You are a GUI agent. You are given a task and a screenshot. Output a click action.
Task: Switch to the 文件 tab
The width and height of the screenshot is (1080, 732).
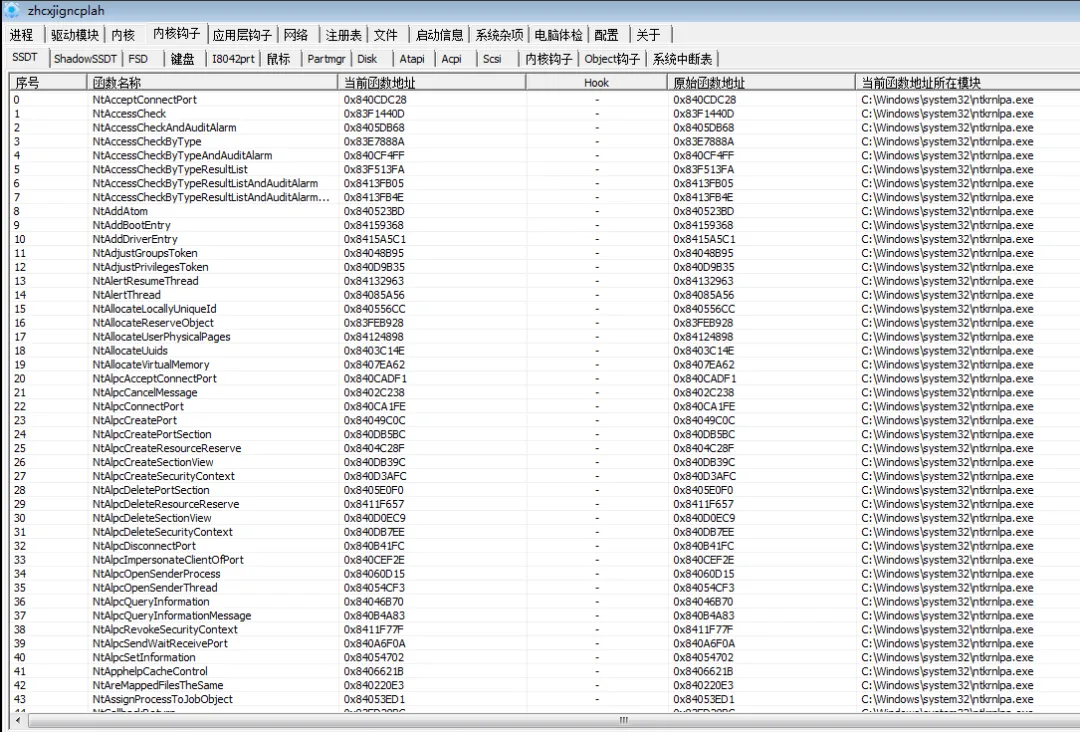point(386,34)
